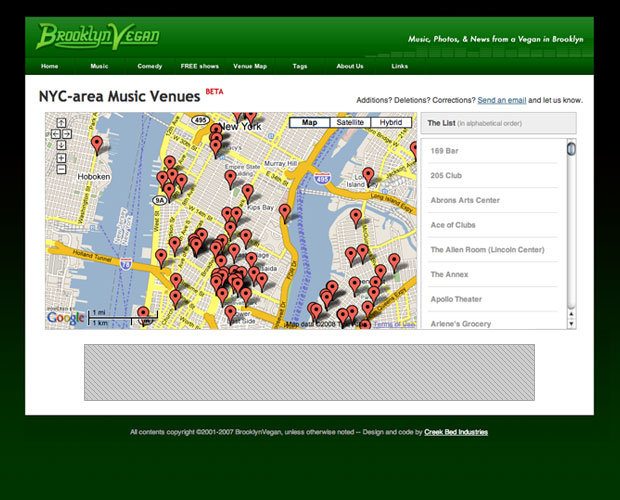Select 205 Club in the list

[493, 175]
